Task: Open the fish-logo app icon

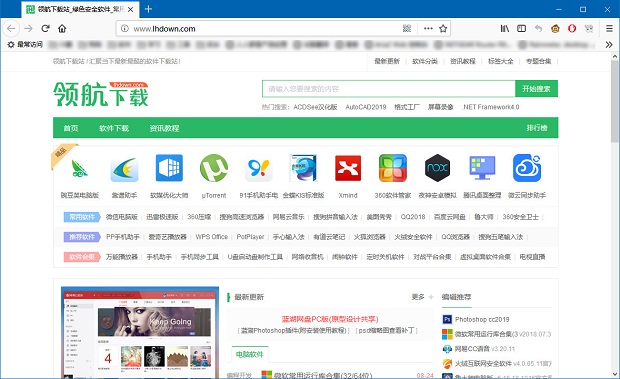Action: tap(124, 169)
